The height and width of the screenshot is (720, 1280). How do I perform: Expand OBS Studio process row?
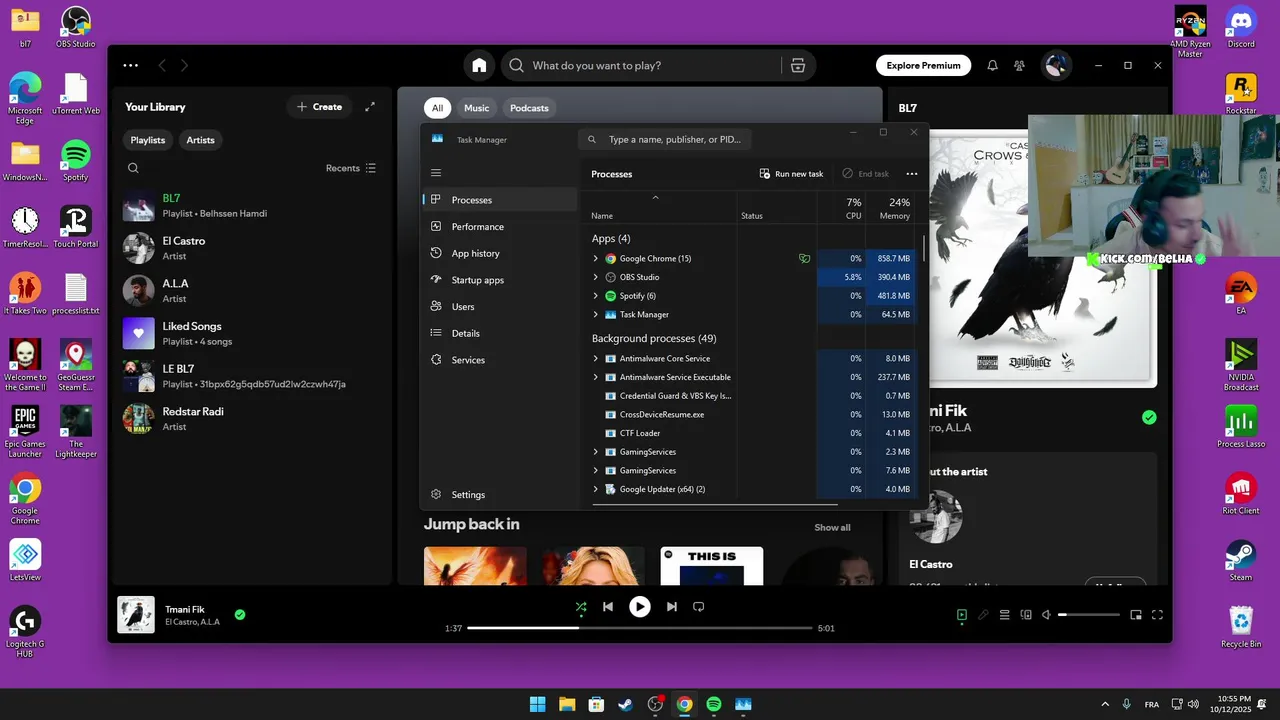pyautogui.click(x=596, y=277)
